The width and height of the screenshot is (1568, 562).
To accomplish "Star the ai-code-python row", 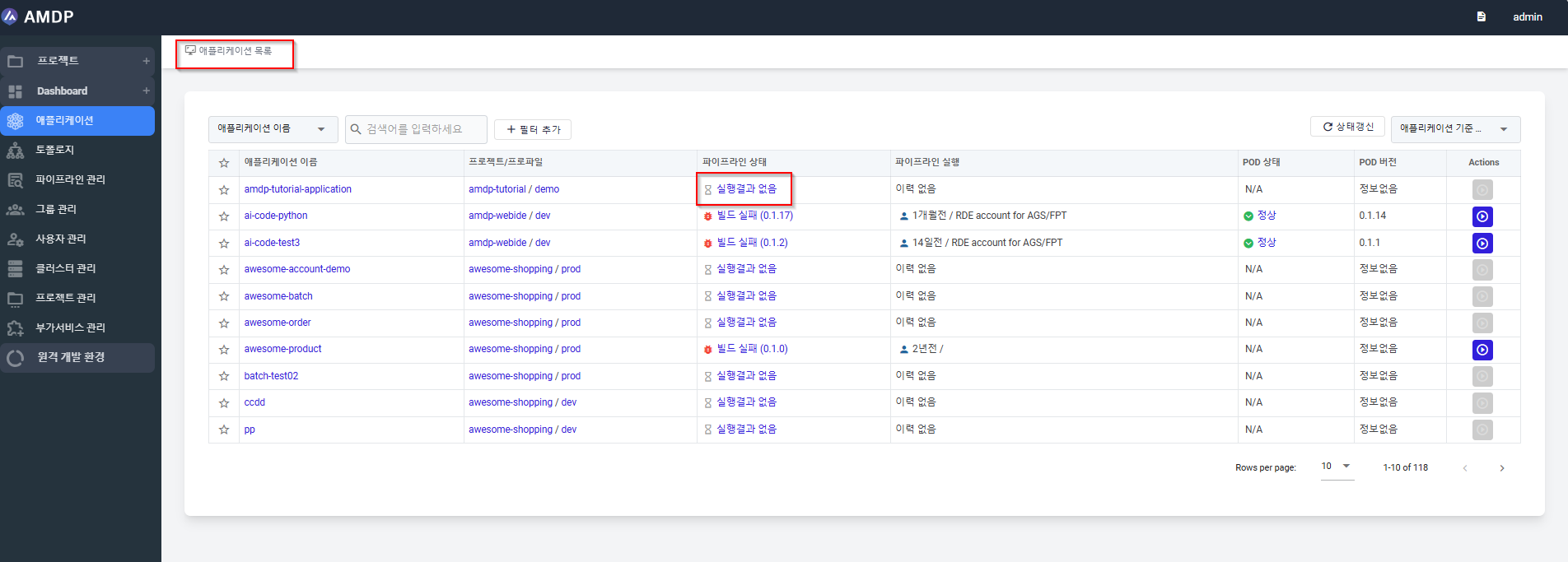I will 223,216.
